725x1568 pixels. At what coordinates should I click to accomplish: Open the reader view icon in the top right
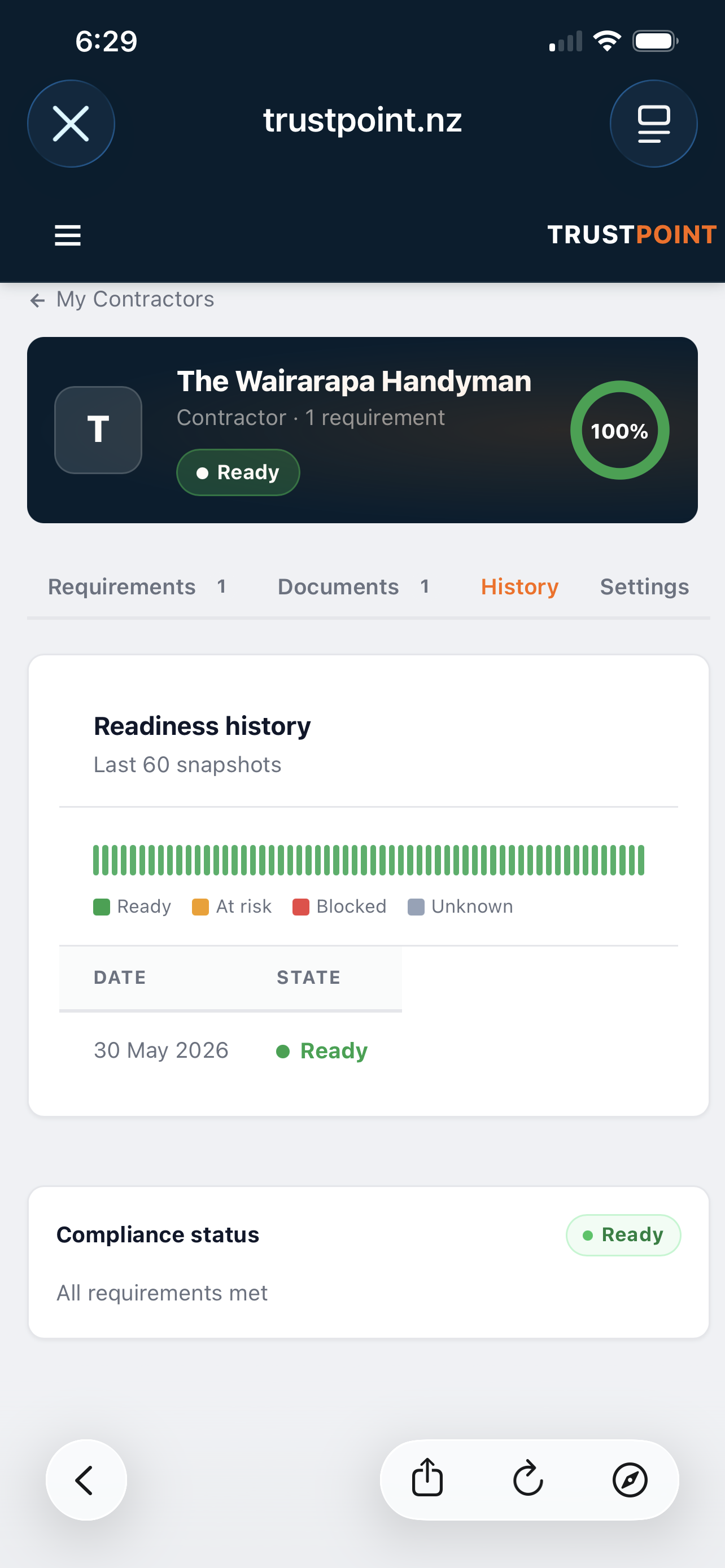[653, 124]
